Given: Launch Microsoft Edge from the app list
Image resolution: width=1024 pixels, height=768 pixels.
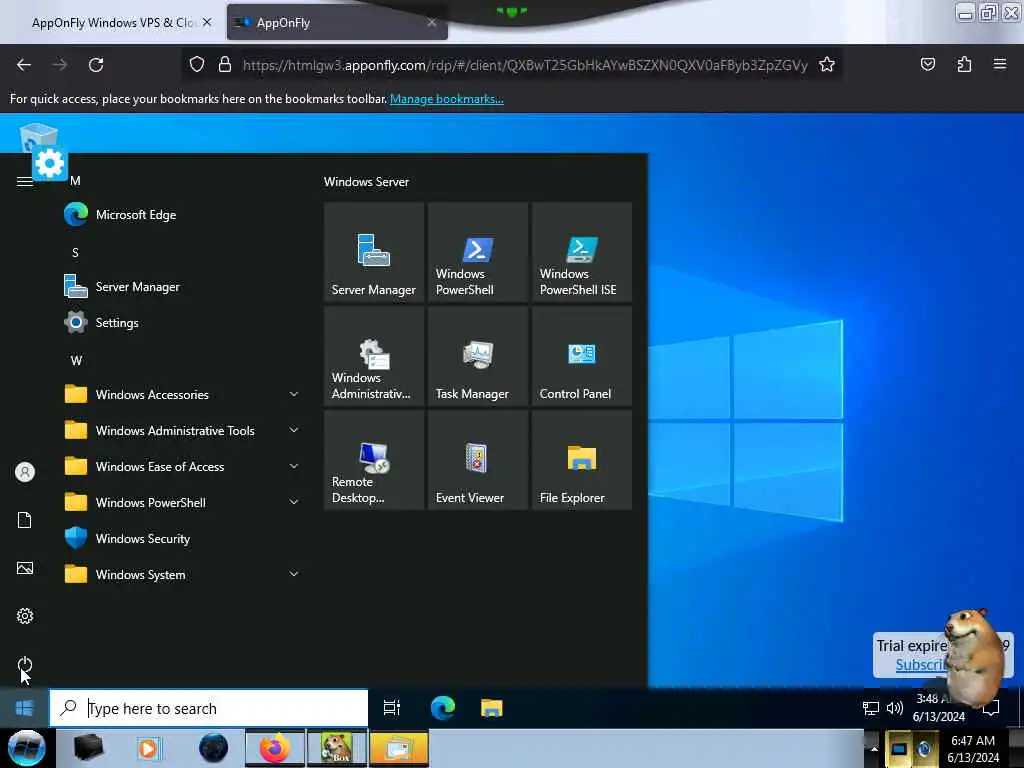Looking at the screenshot, I should tap(183, 215).
